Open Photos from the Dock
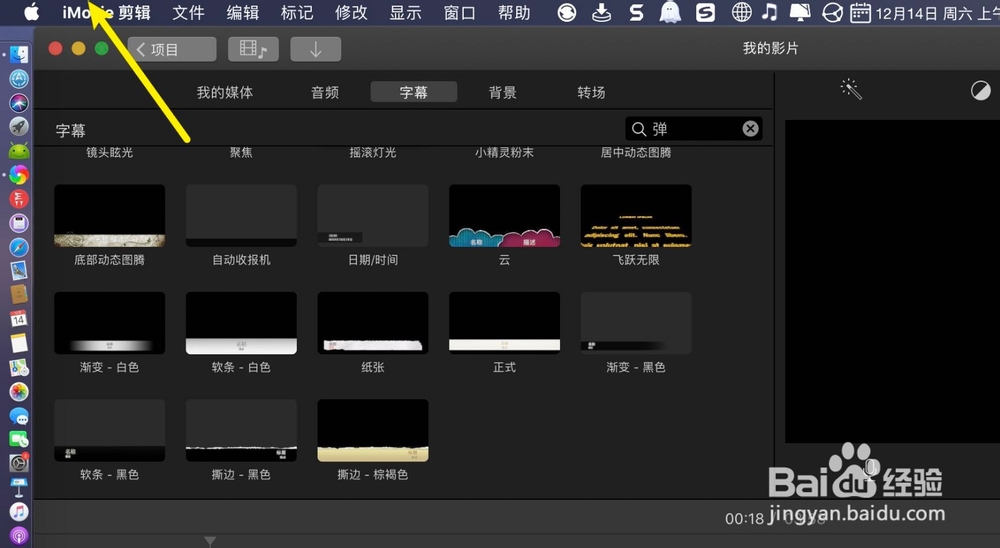The height and width of the screenshot is (548, 1000). click(18, 391)
